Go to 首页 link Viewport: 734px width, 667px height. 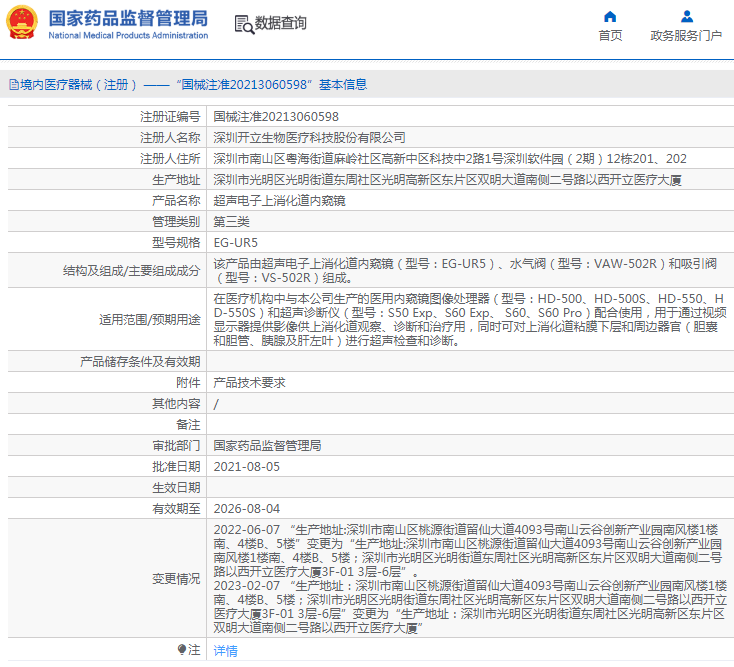[x=610, y=36]
